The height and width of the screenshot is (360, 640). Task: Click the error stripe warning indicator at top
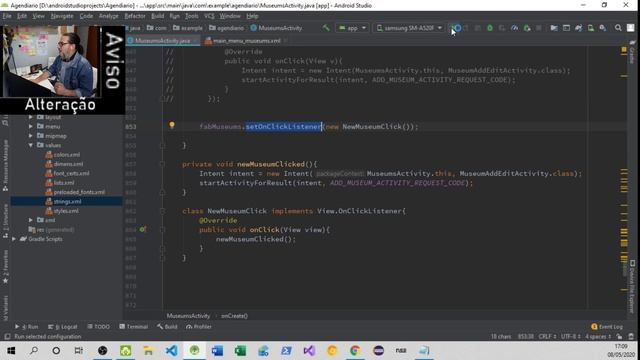tap(624, 50)
